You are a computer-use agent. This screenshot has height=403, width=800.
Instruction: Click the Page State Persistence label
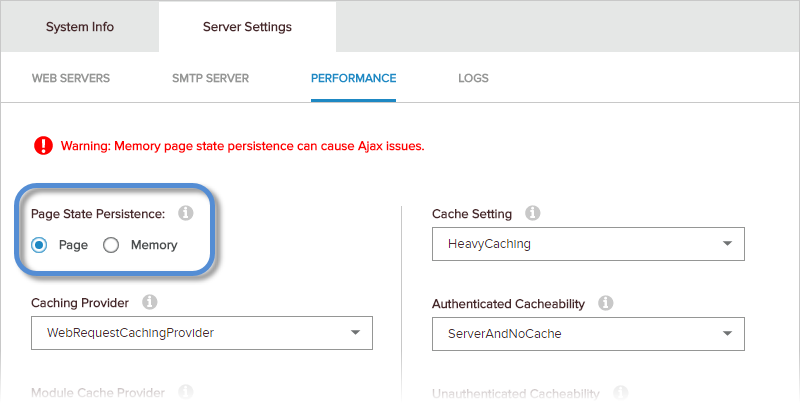[98, 214]
